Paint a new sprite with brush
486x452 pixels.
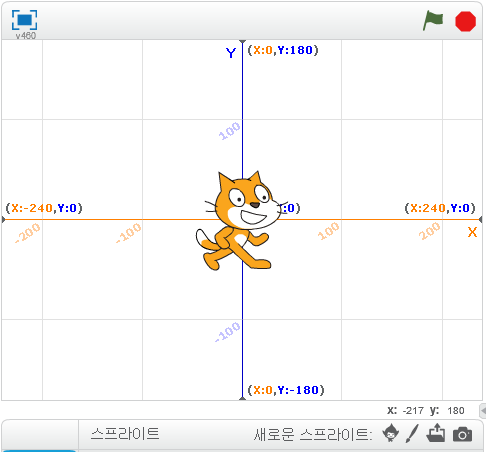(x=412, y=434)
